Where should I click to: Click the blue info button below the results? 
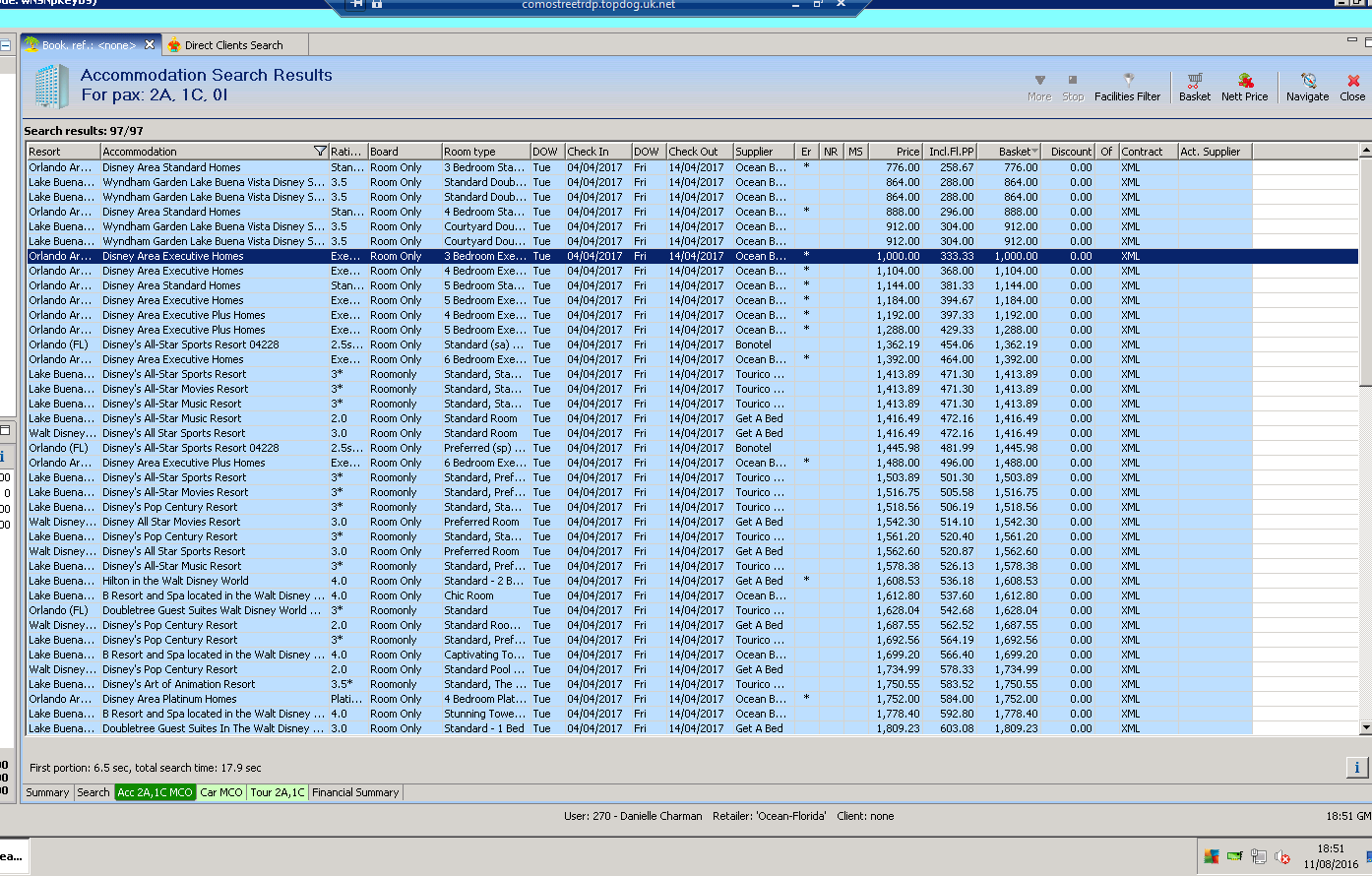(1356, 768)
